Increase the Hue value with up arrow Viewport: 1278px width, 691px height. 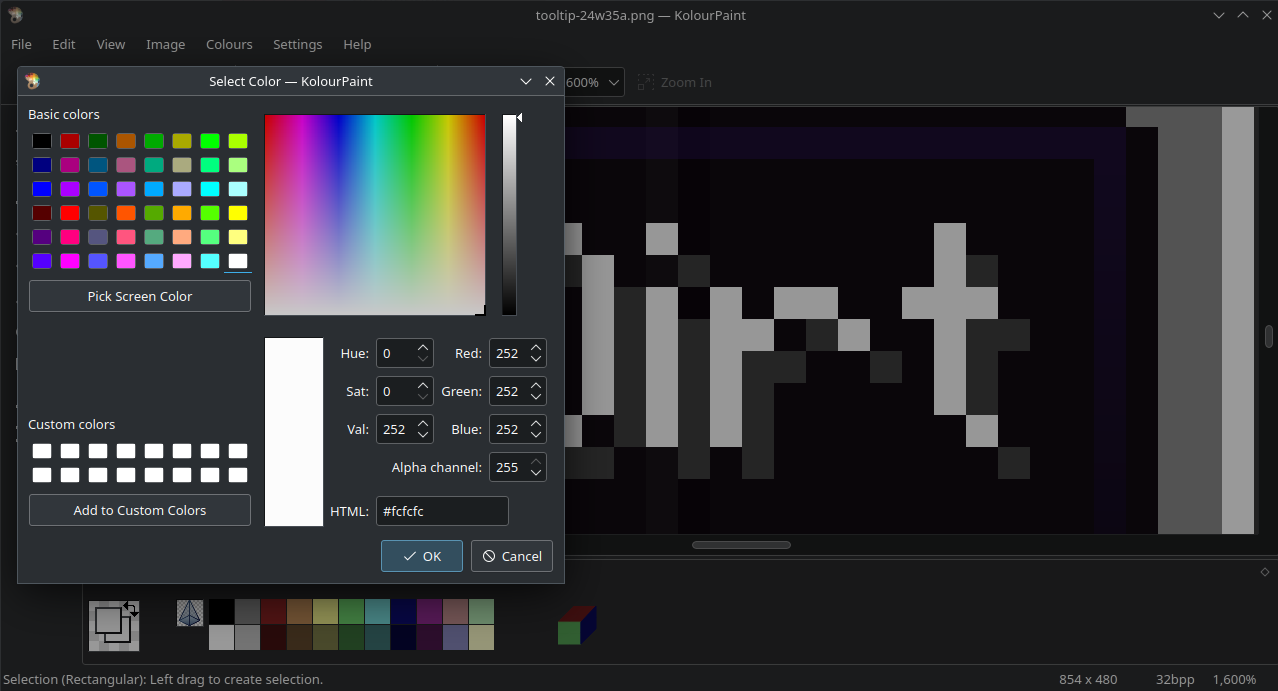point(423,348)
